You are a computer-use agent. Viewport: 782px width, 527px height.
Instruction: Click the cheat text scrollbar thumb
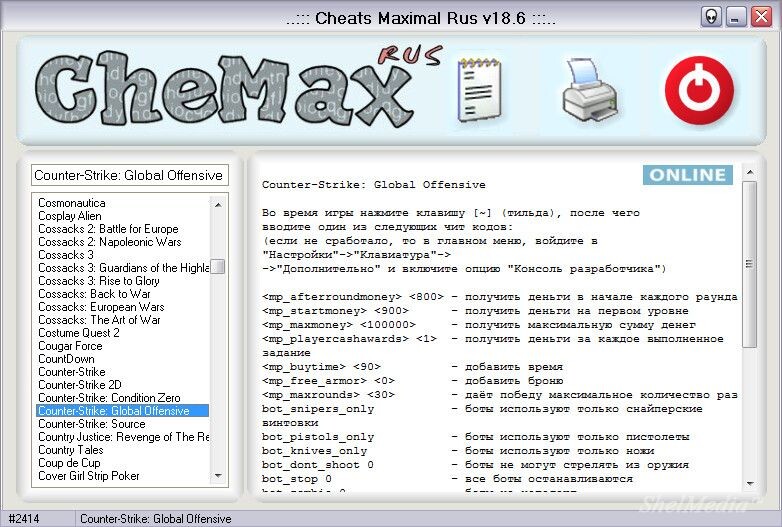click(x=750, y=264)
